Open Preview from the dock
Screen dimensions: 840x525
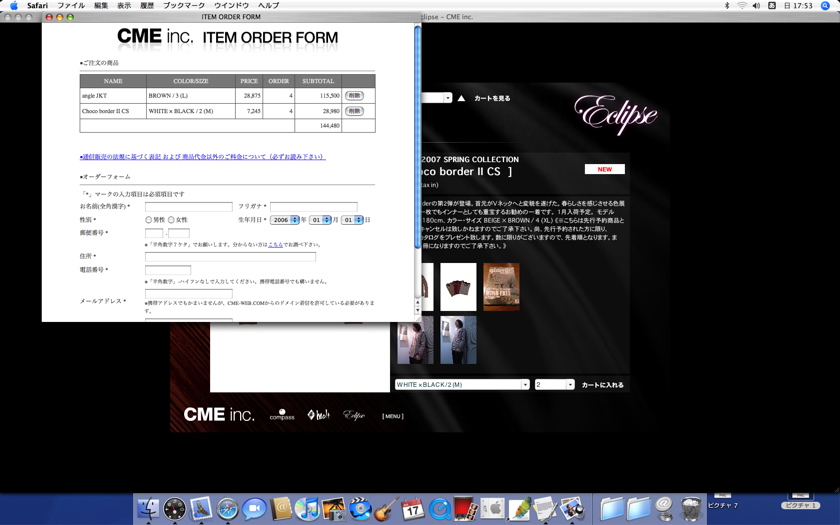click(x=572, y=508)
